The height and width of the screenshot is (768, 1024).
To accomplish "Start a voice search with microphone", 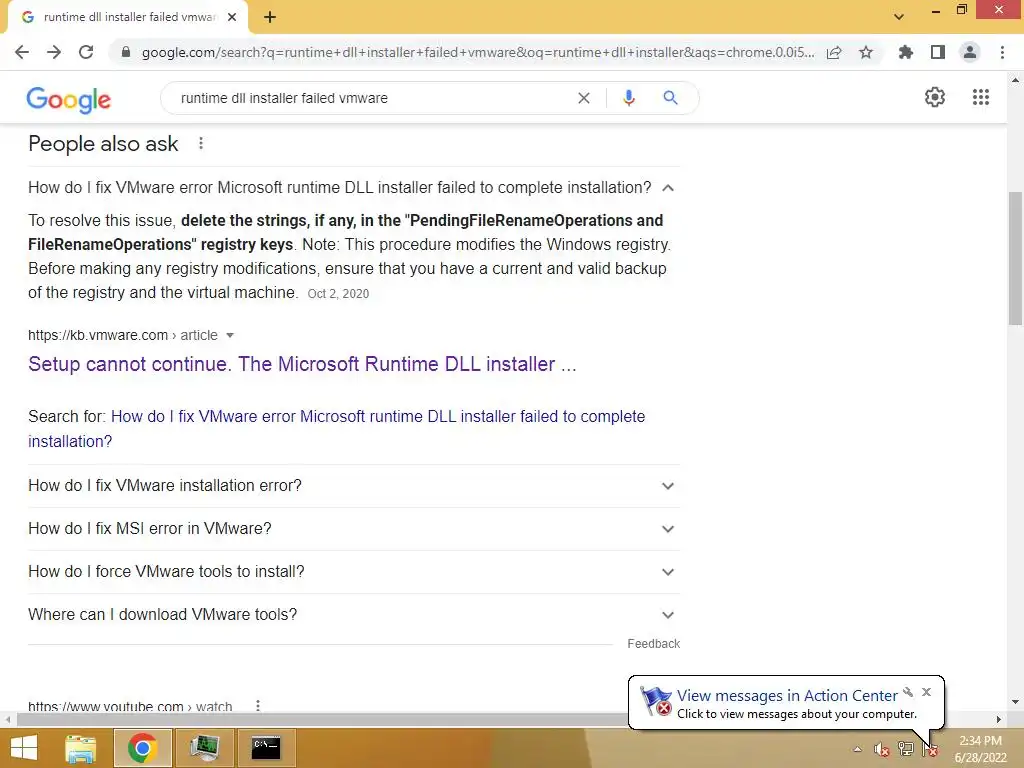I will click(628, 98).
